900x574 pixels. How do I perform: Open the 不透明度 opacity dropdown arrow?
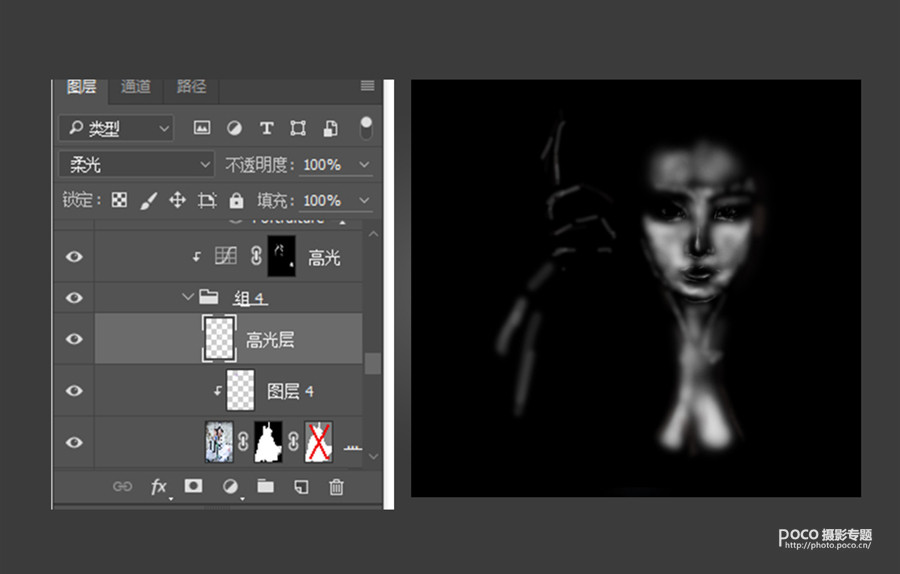[364, 164]
